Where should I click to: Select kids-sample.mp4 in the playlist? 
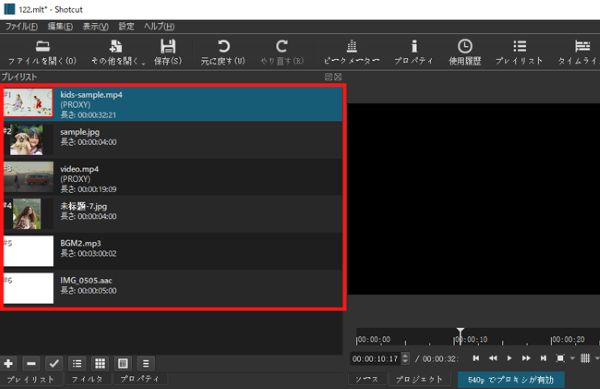coord(173,104)
